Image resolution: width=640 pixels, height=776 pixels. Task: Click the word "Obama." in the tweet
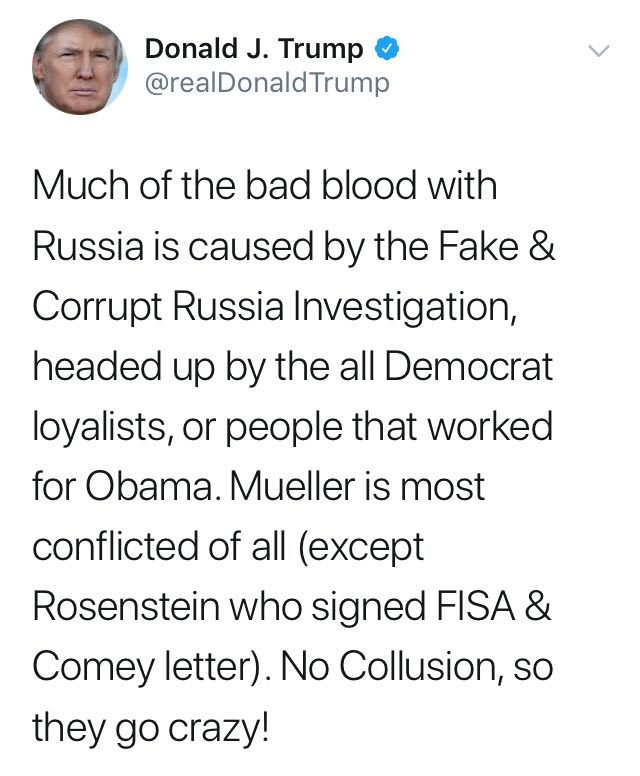point(152,487)
